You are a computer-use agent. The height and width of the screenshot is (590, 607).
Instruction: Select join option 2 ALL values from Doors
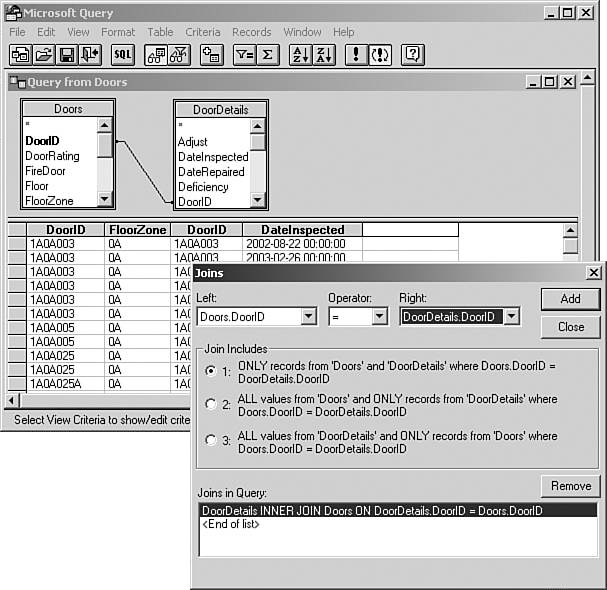click(211, 404)
